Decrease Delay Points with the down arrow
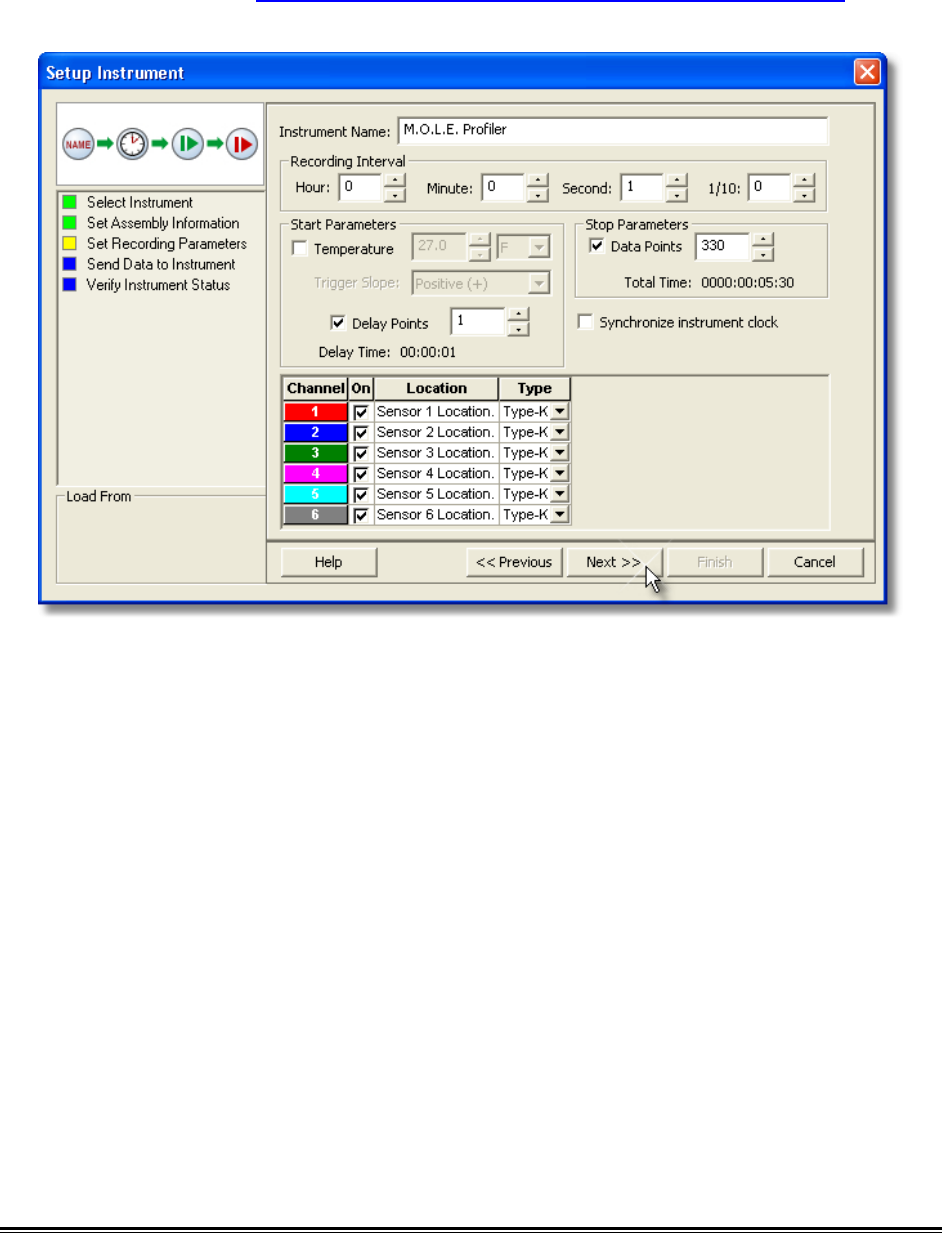Screen dimensions: 942x1233 click(x=519, y=328)
